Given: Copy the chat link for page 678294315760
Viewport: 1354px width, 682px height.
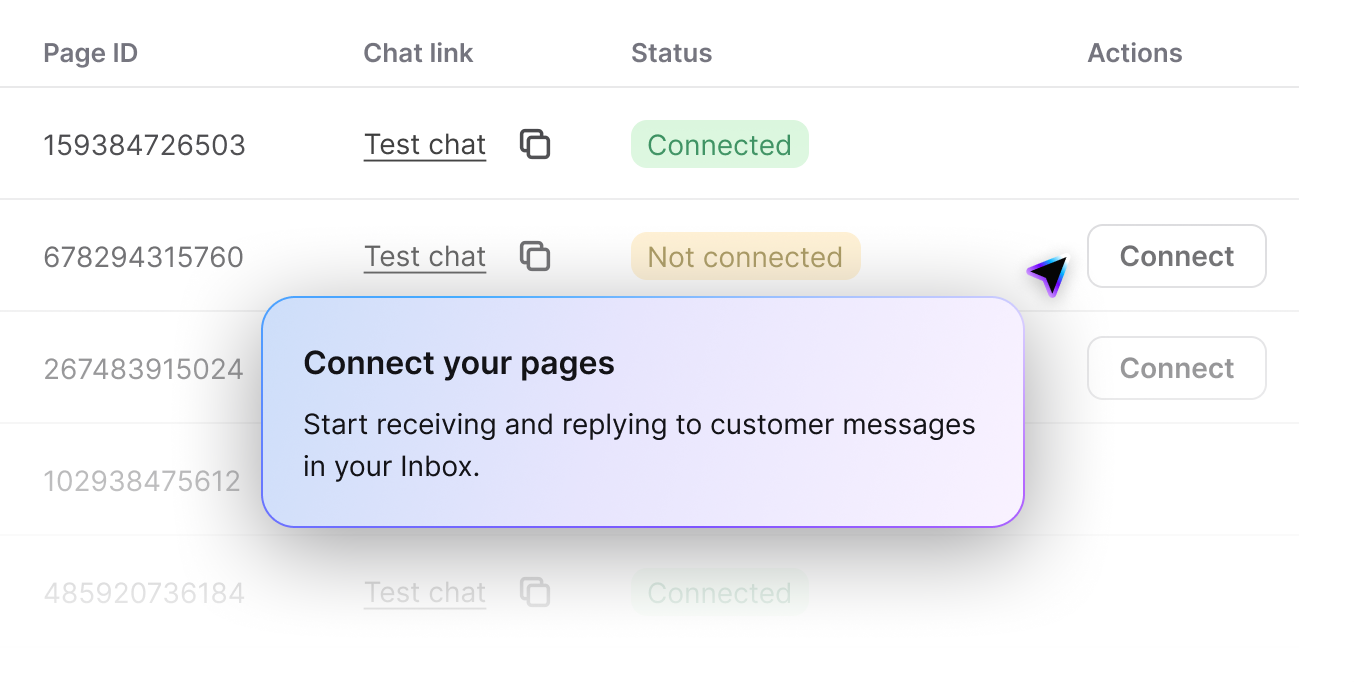Looking at the screenshot, I should (x=535, y=256).
